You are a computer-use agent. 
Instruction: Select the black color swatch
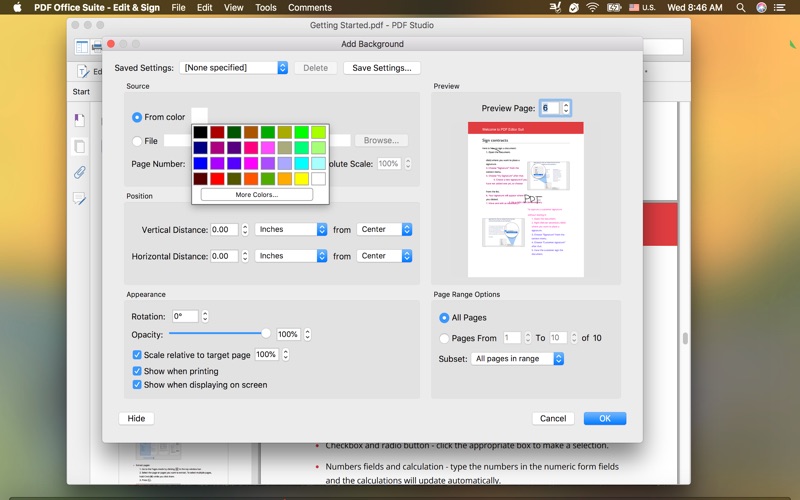[201, 132]
